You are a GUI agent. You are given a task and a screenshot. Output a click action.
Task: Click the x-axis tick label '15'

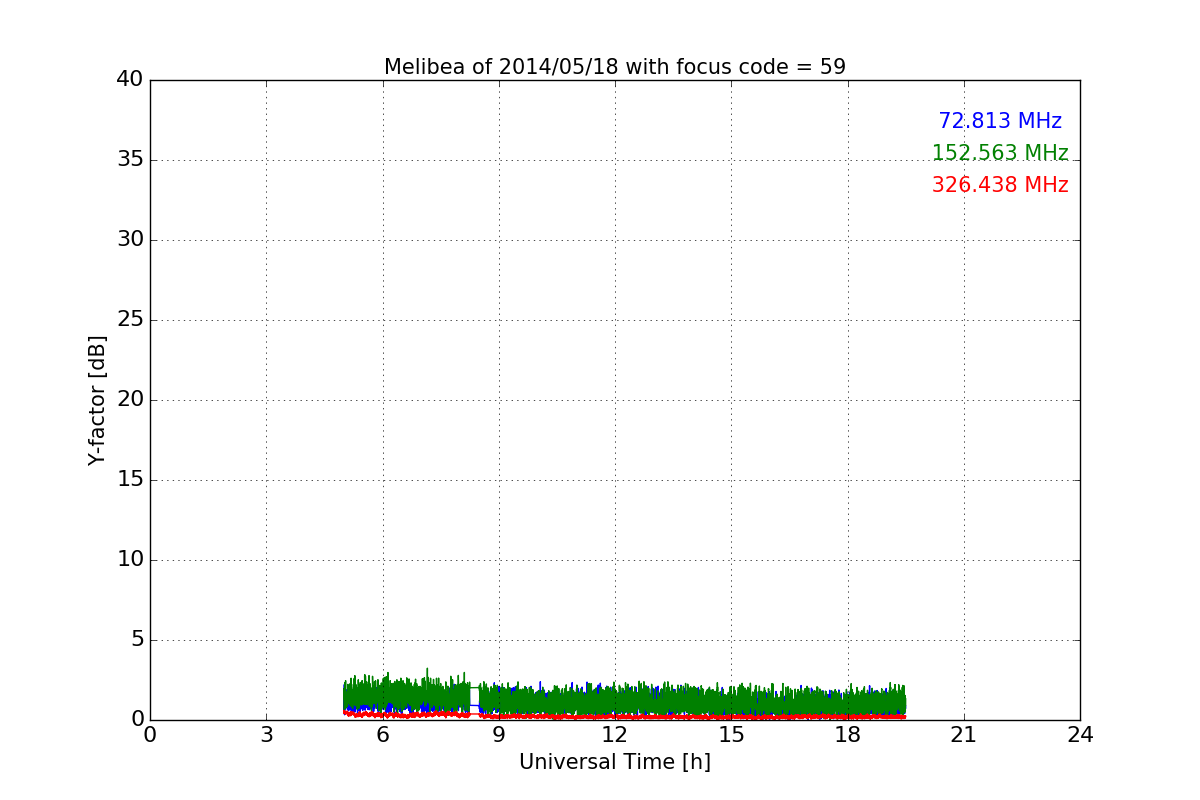731,735
